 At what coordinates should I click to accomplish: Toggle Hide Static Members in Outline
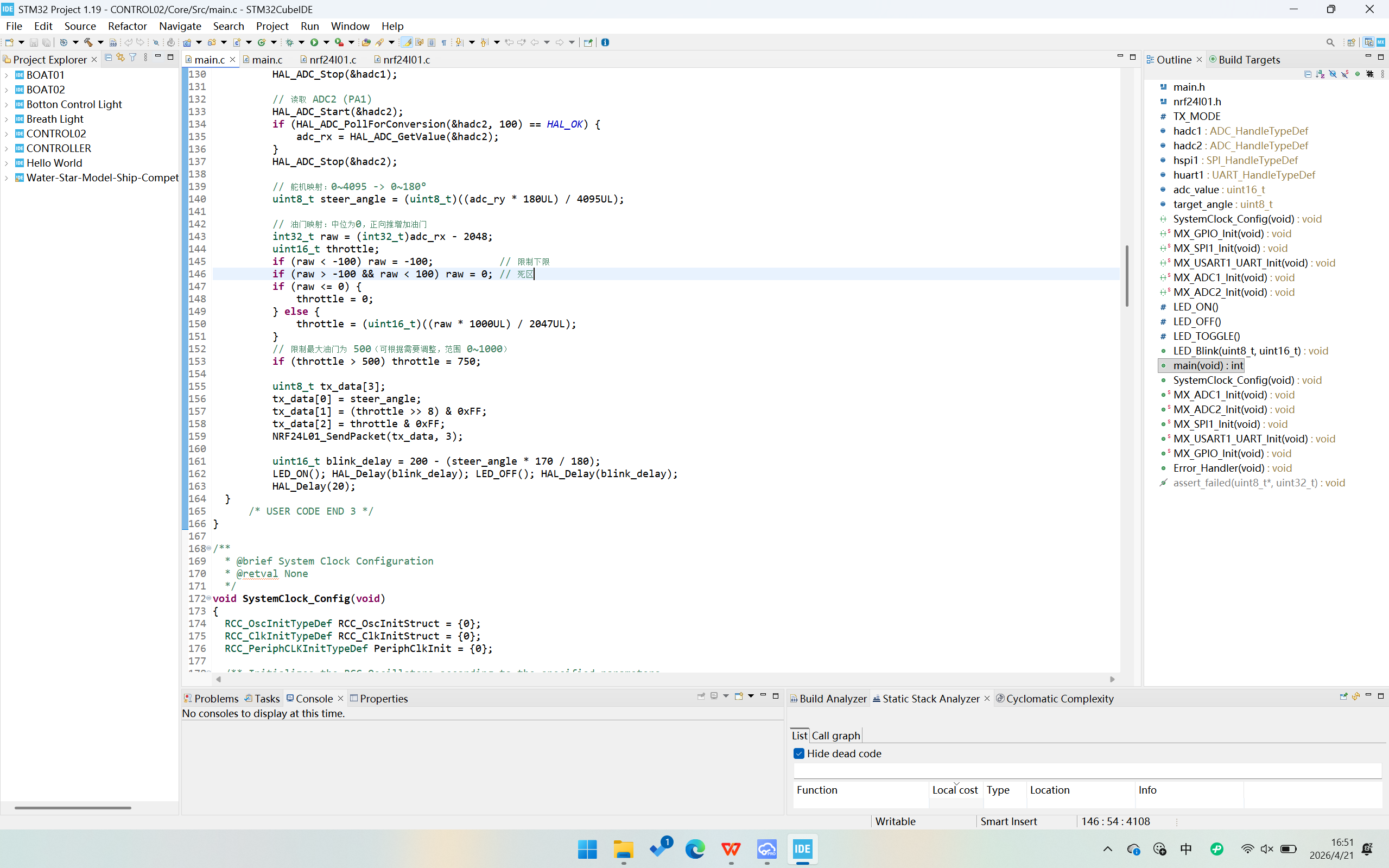(1345, 74)
